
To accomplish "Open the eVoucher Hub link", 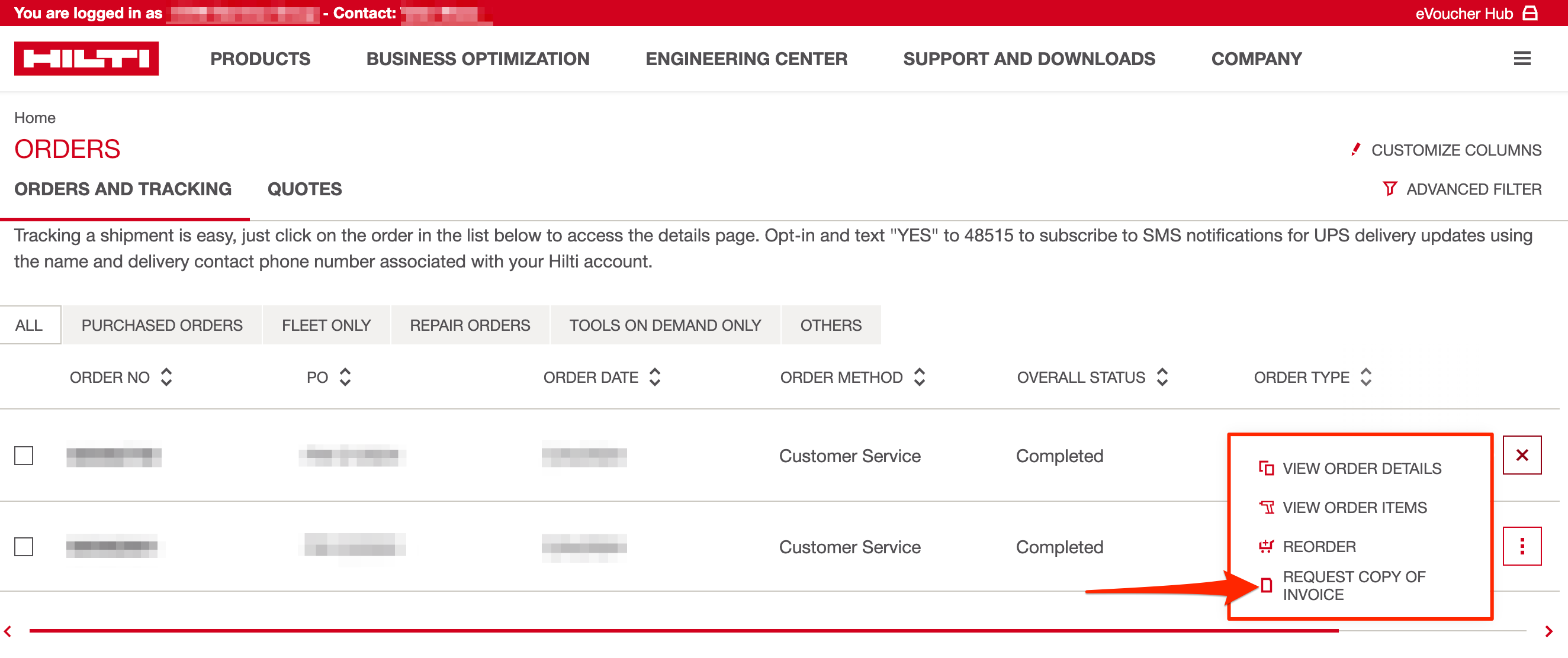I will coord(1464,14).
